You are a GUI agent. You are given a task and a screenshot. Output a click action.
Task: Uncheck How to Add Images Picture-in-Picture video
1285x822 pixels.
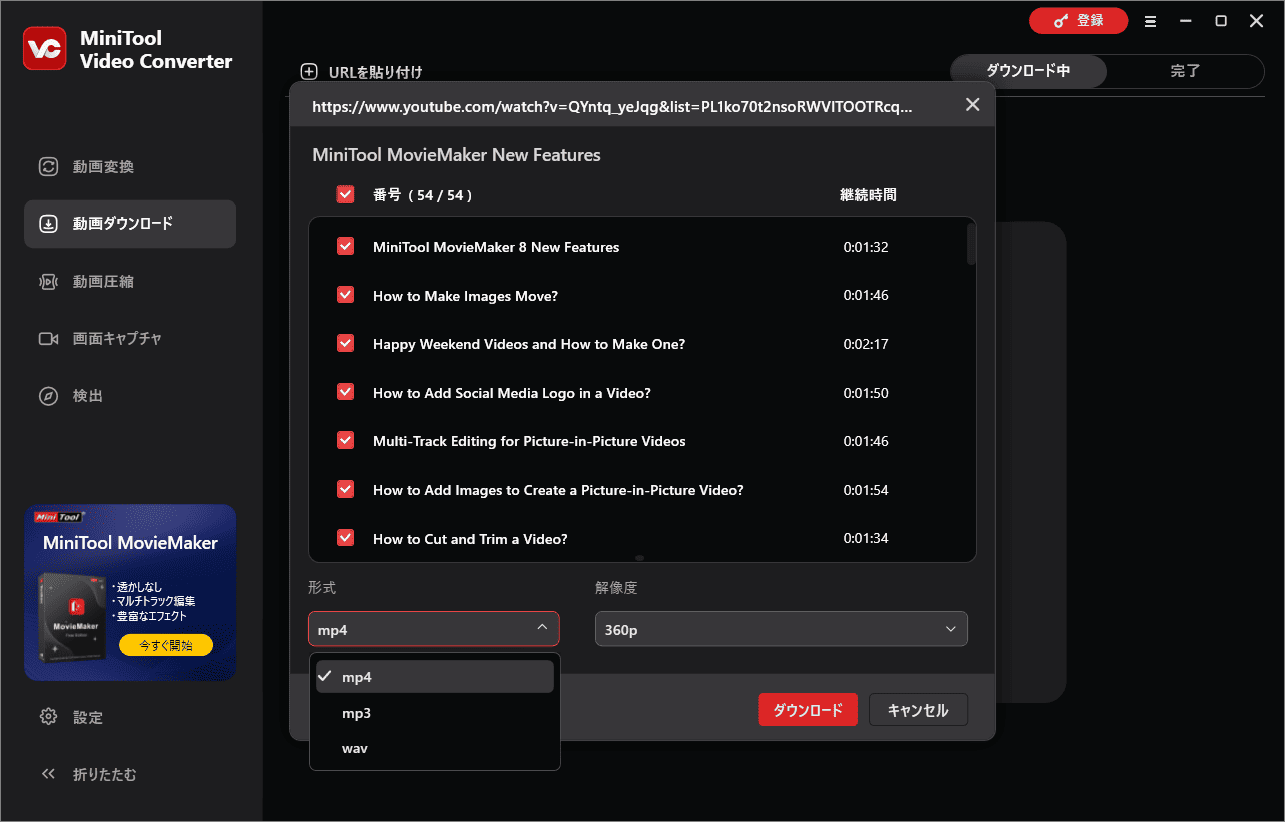pos(346,489)
